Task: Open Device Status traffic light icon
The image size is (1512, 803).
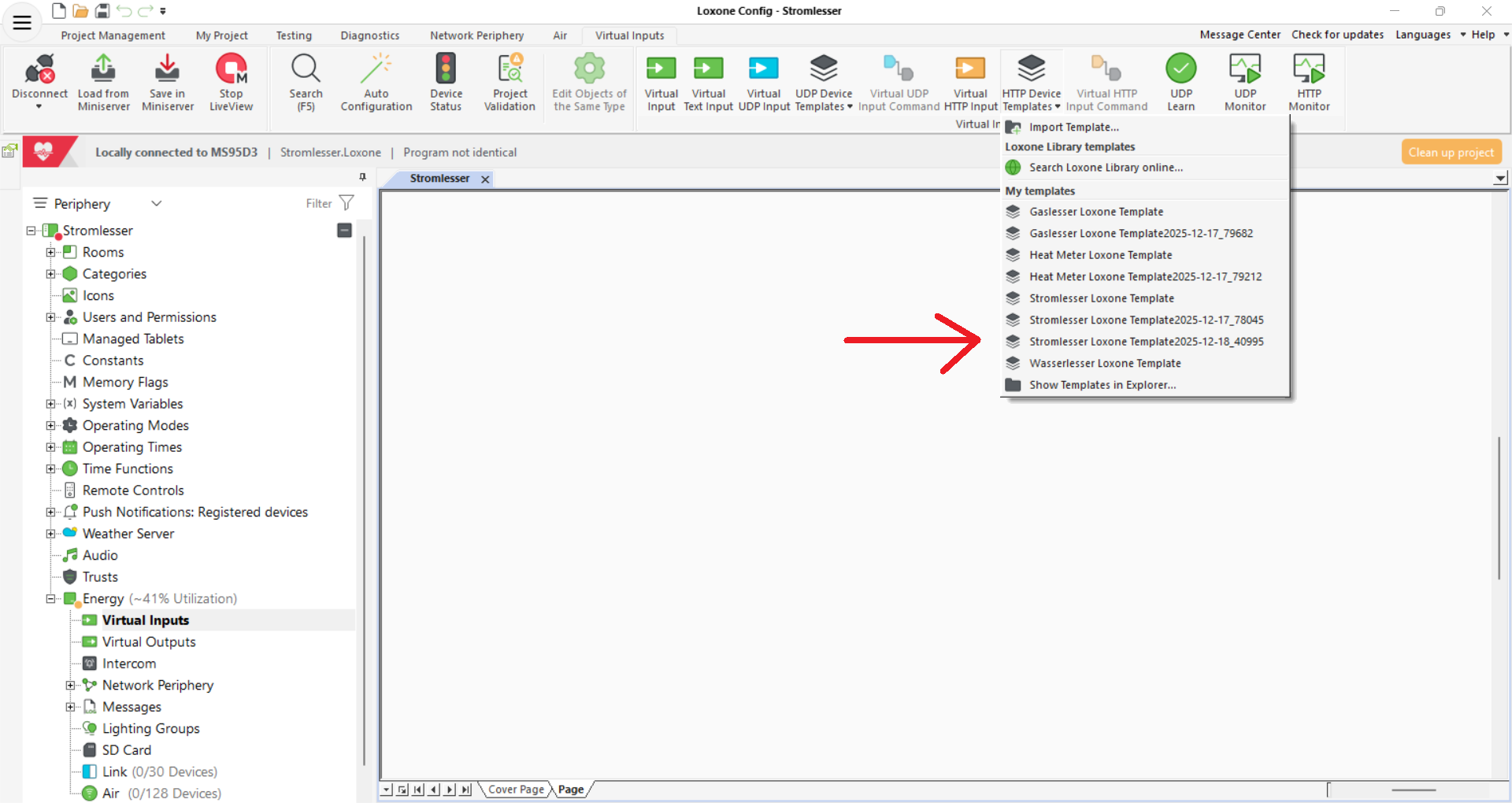Action: [446, 71]
